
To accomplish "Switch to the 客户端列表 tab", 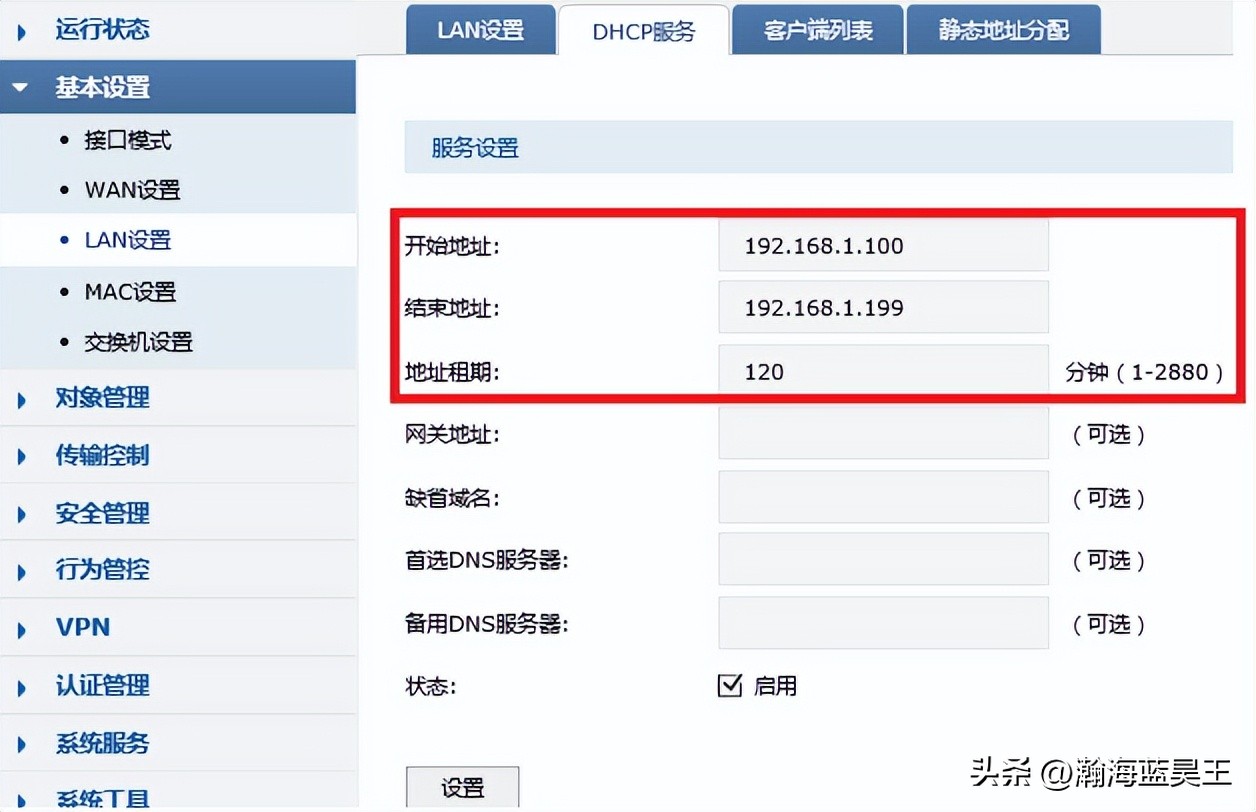I will (817, 30).
